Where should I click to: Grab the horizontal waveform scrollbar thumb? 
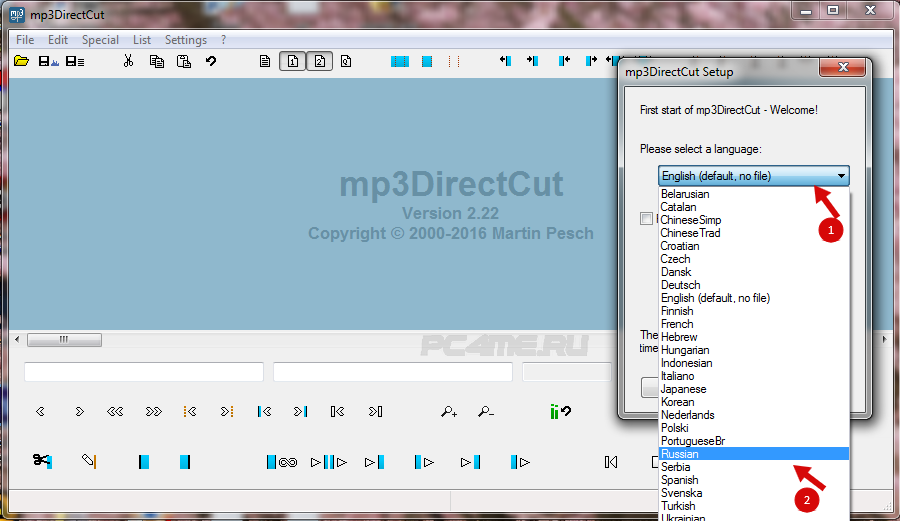coord(64,340)
